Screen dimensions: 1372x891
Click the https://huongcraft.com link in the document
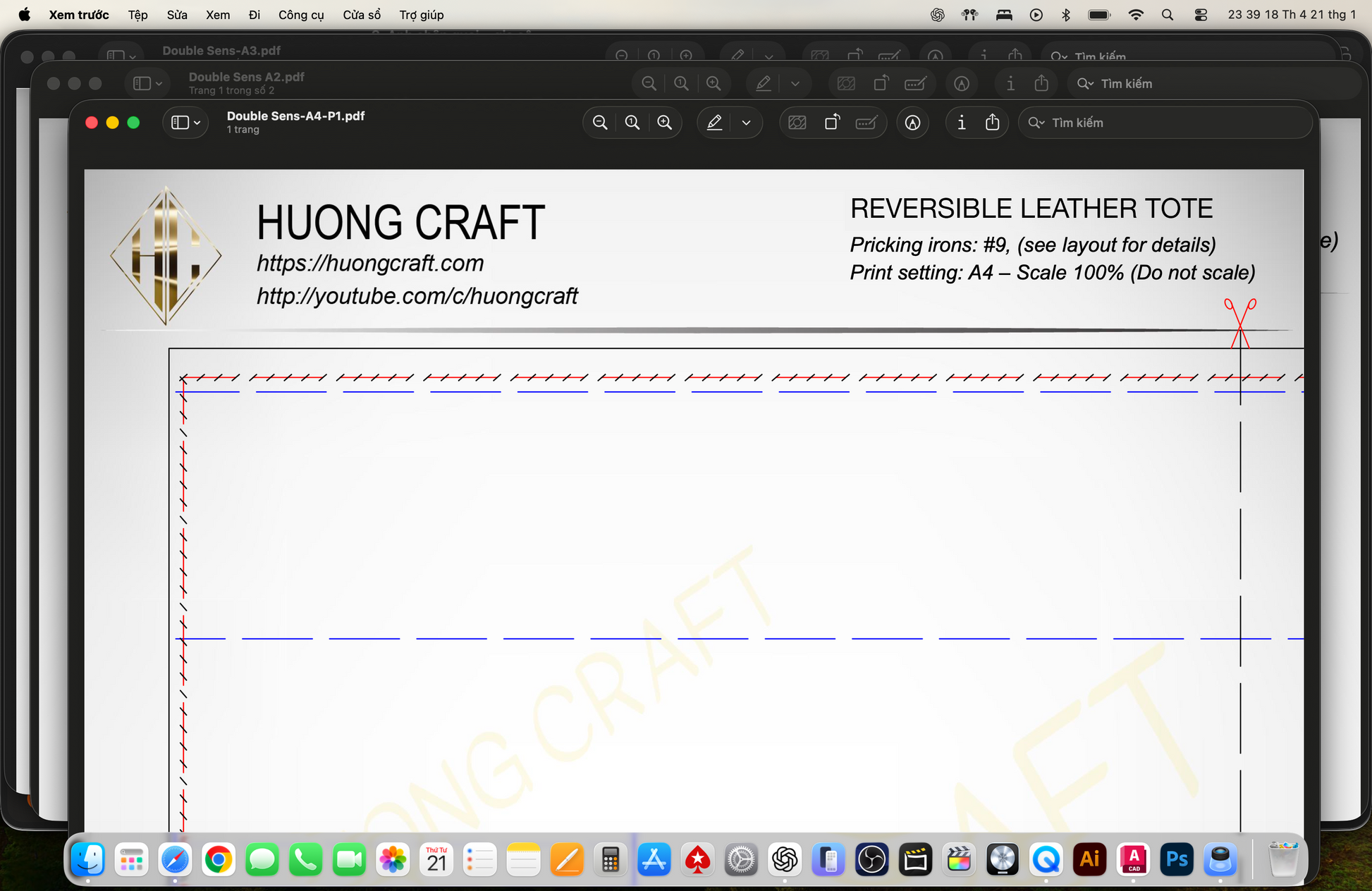pos(370,263)
